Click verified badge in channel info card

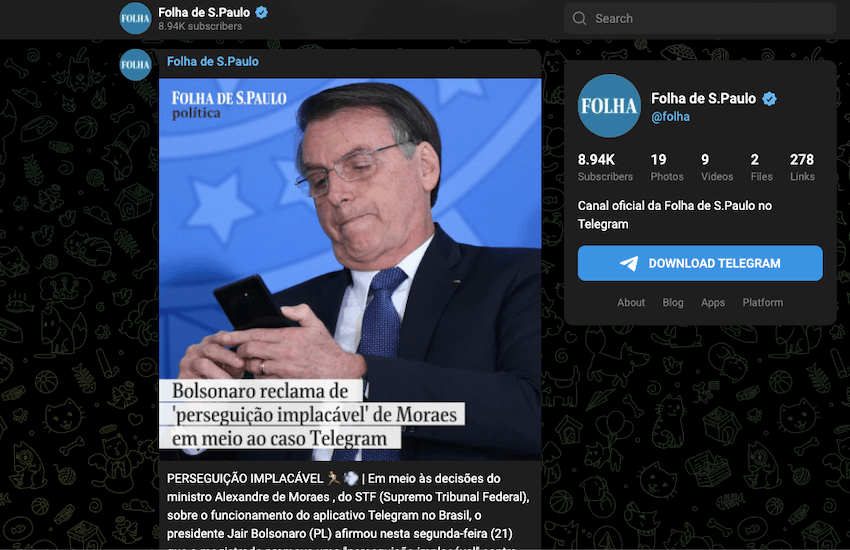click(x=769, y=99)
